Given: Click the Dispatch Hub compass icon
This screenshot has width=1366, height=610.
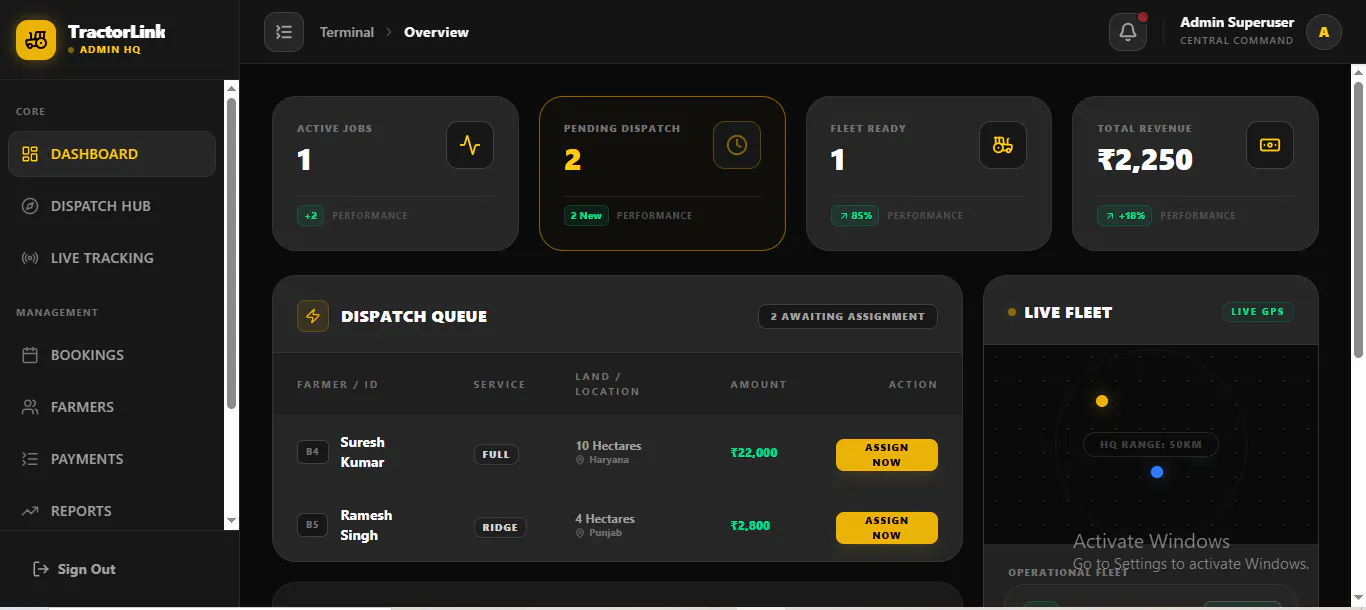Looking at the screenshot, I should [x=30, y=206].
